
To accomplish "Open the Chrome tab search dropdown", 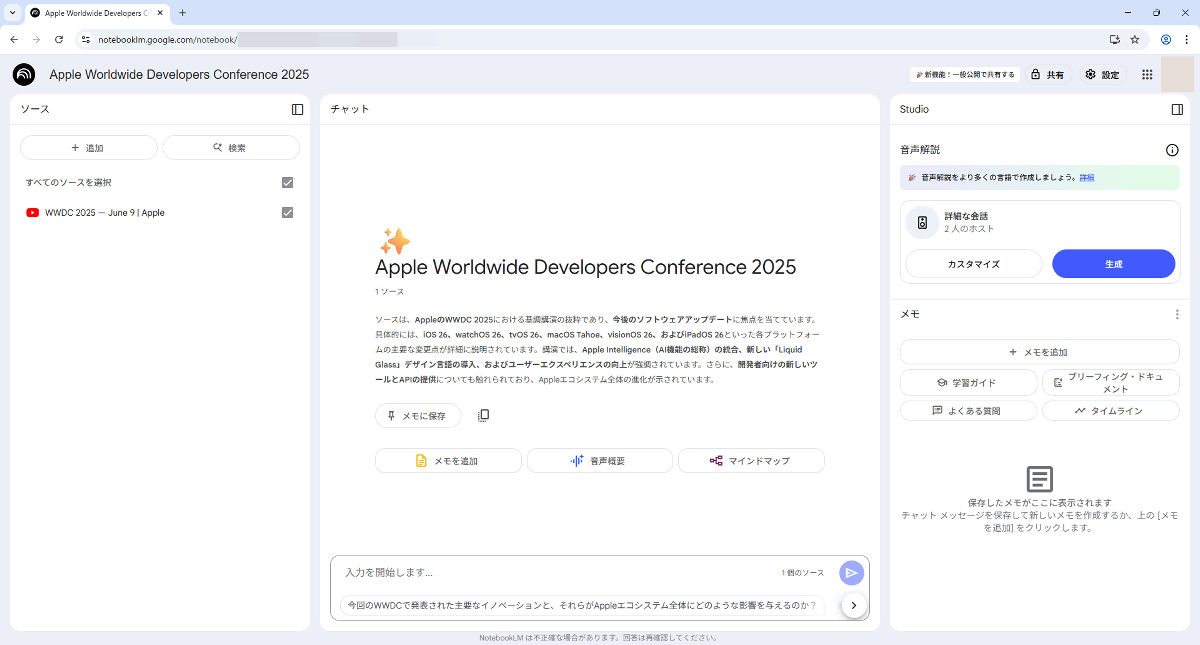I will tap(11, 13).
